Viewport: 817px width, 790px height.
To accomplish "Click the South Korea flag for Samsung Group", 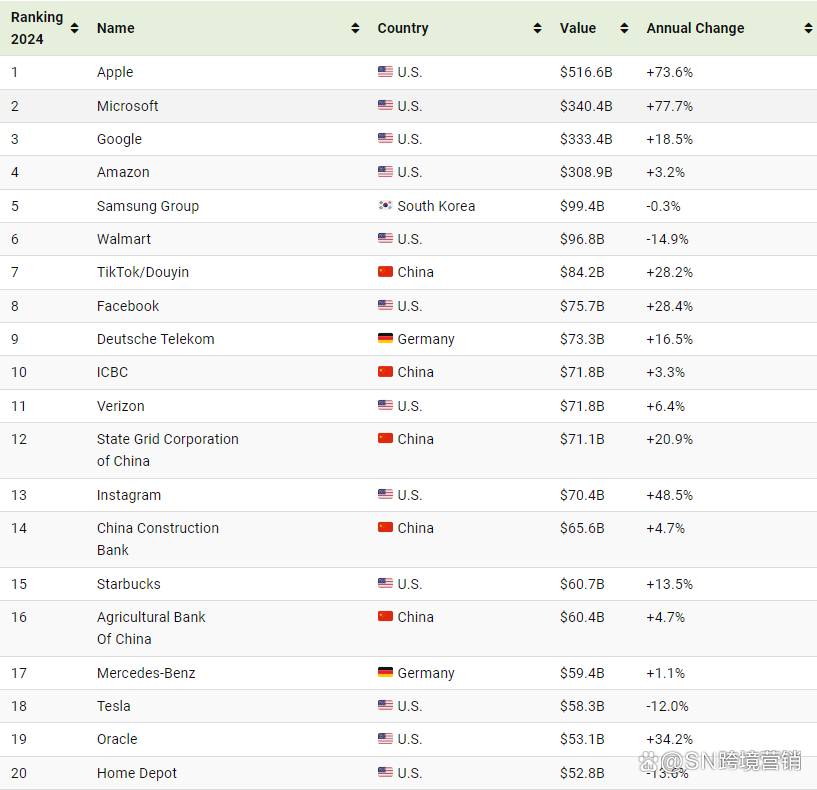I will 386,205.
